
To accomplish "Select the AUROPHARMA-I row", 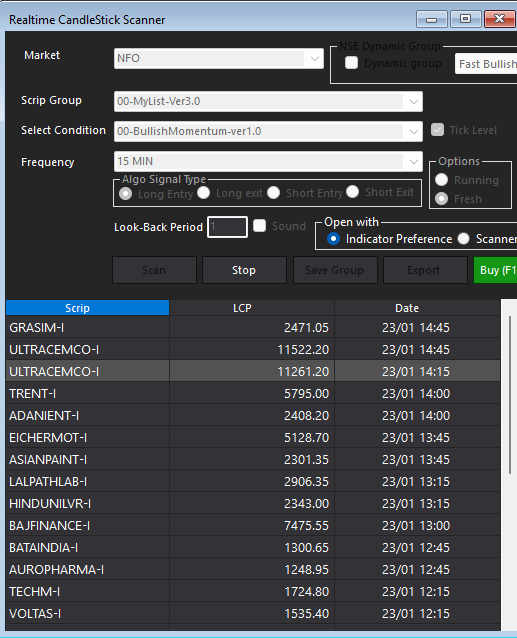I will 253,569.
